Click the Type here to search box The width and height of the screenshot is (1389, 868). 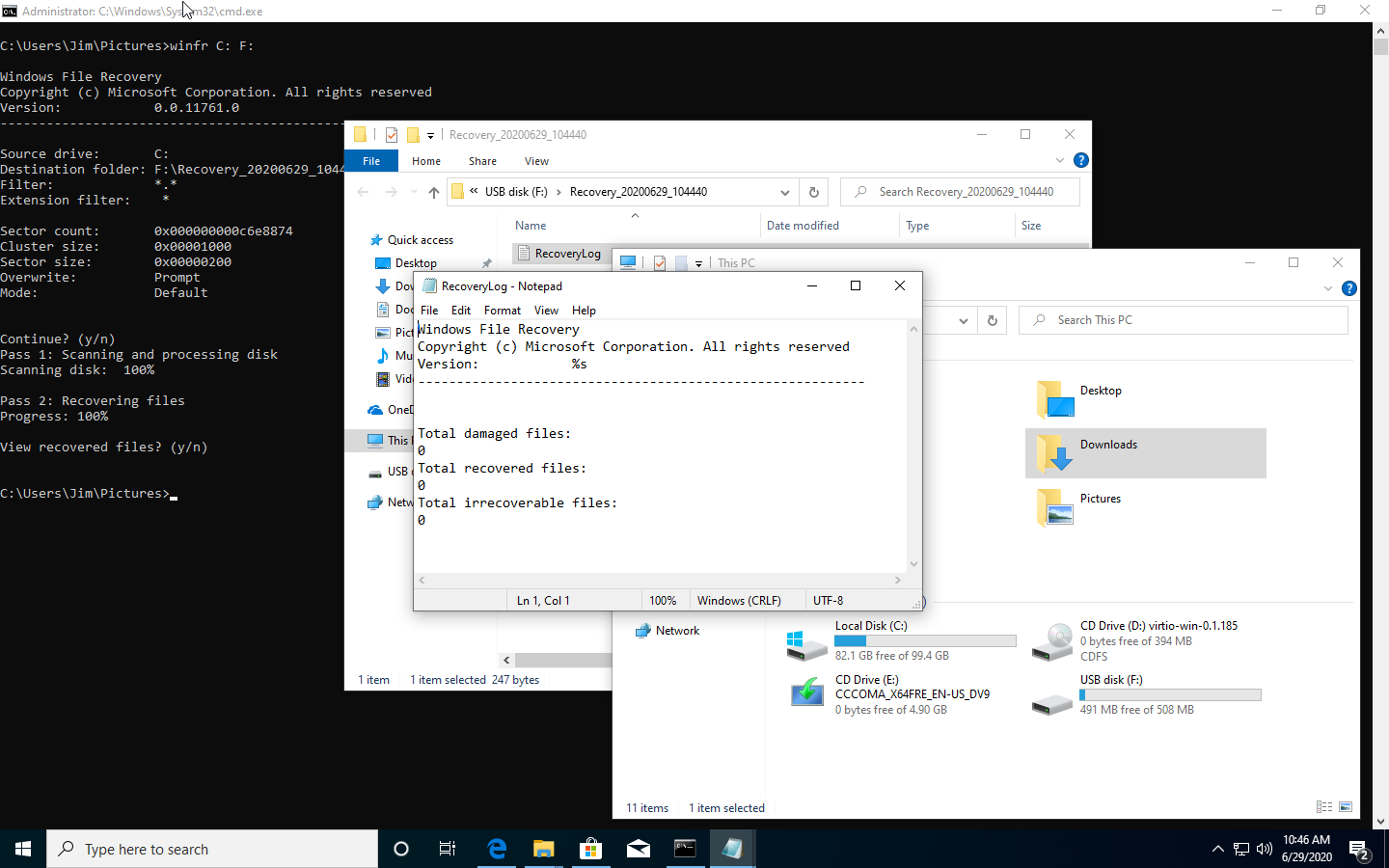coord(212,849)
